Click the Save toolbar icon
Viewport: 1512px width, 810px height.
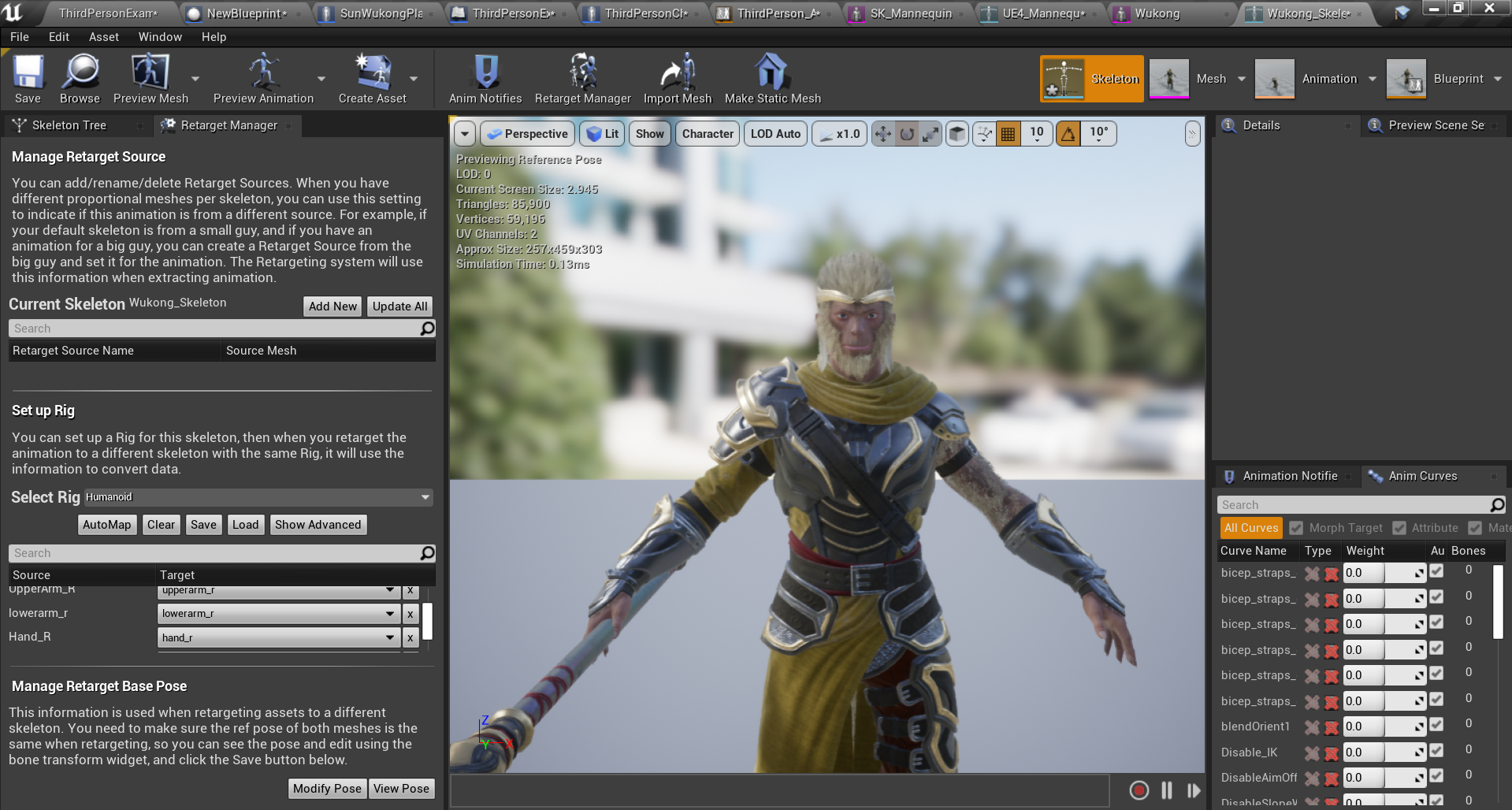28,72
